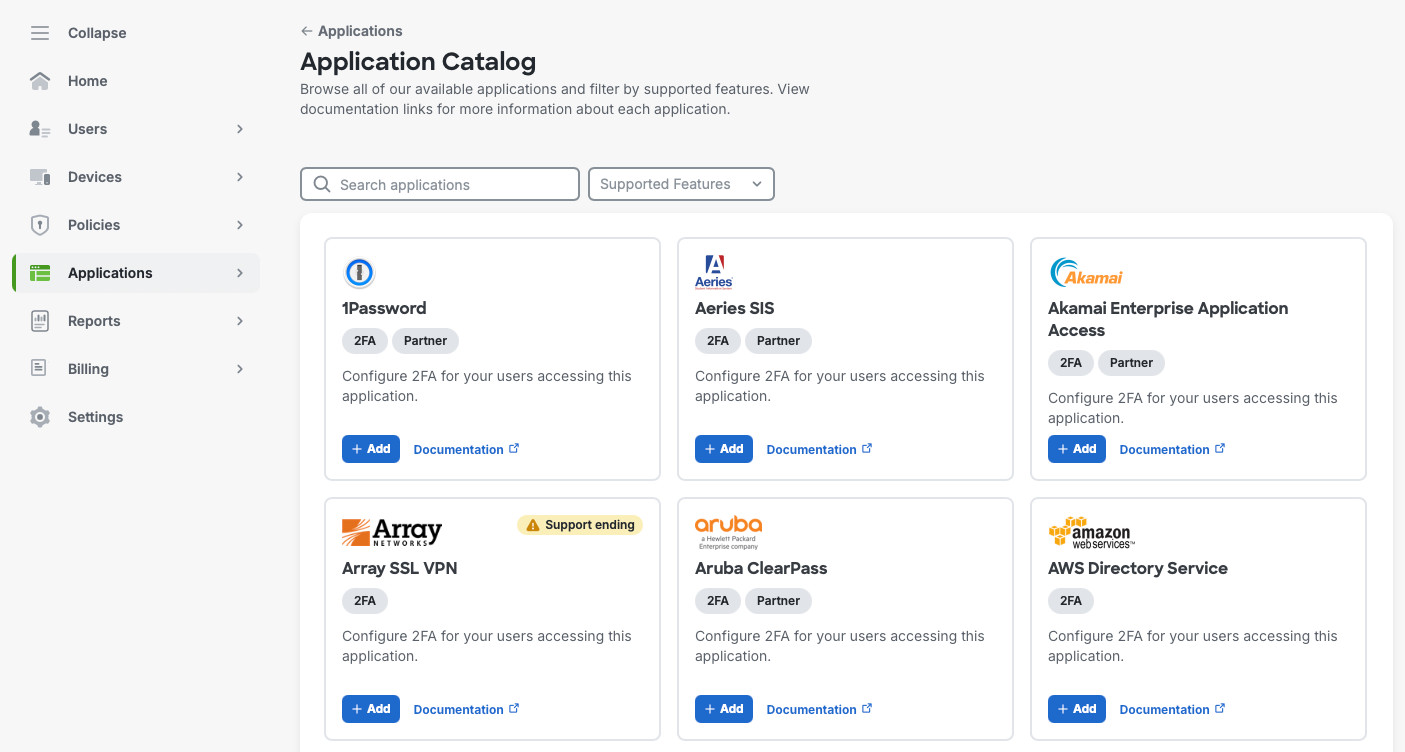Viewport: 1405px width, 752px height.
Task: Click the Amazon Web Services logo
Action: tap(1089, 530)
